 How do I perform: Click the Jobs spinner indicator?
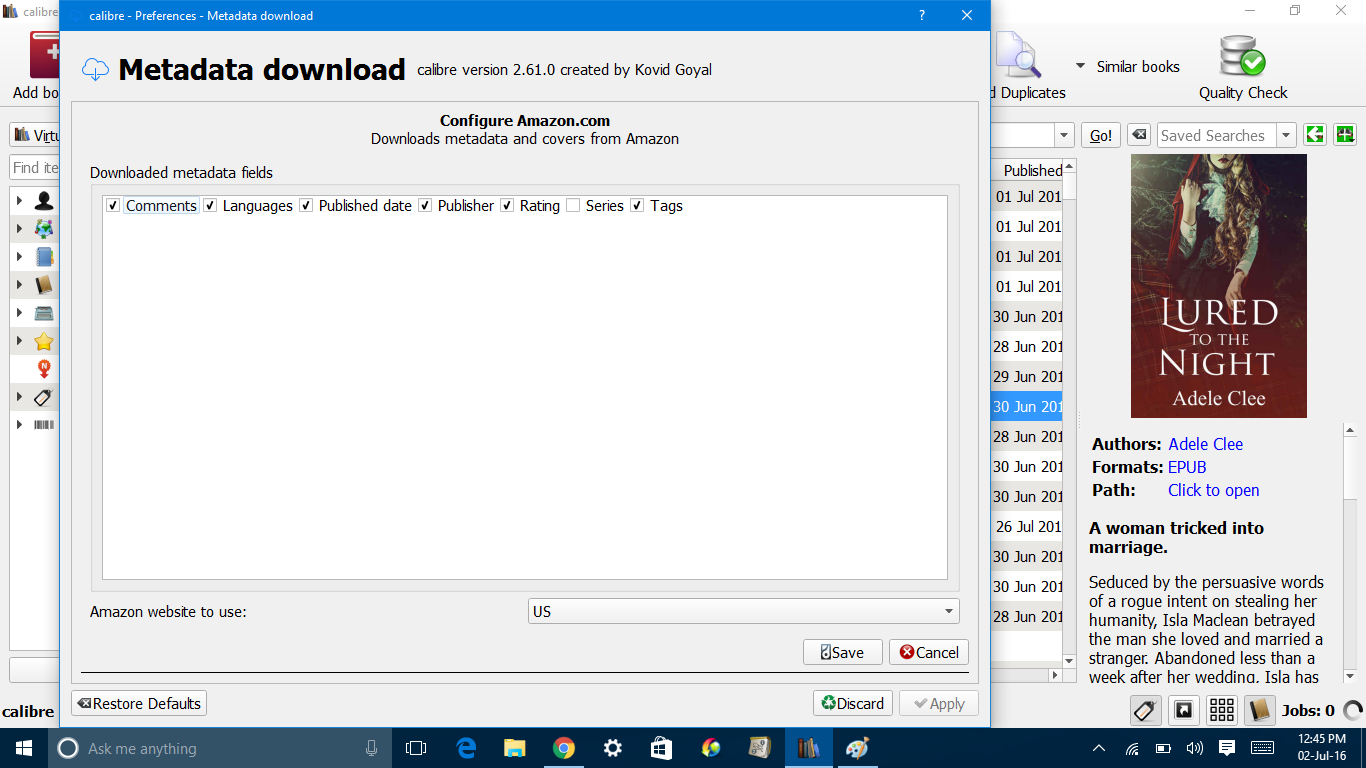(x=1353, y=711)
